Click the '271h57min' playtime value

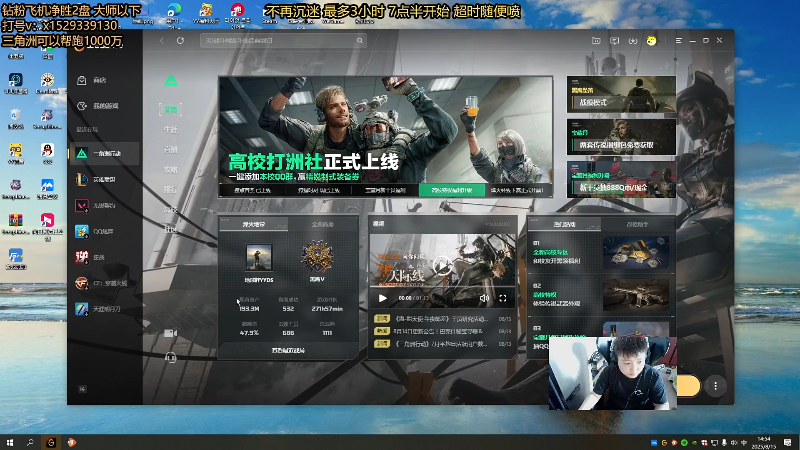(x=327, y=309)
